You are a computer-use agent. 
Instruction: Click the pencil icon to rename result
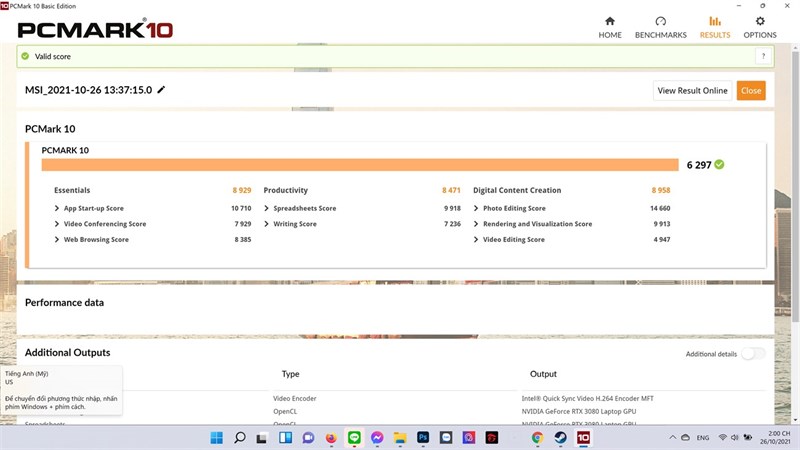click(x=161, y=90)
